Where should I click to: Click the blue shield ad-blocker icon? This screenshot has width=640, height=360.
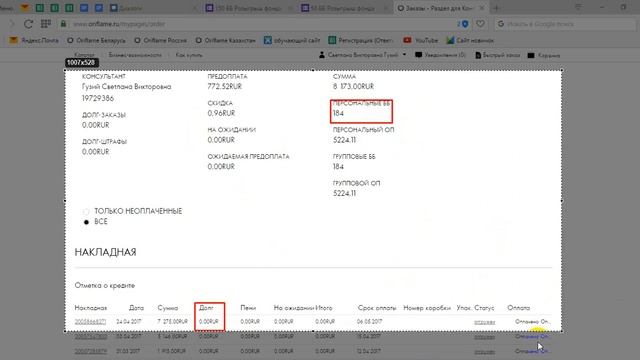[x=464, y=24]
